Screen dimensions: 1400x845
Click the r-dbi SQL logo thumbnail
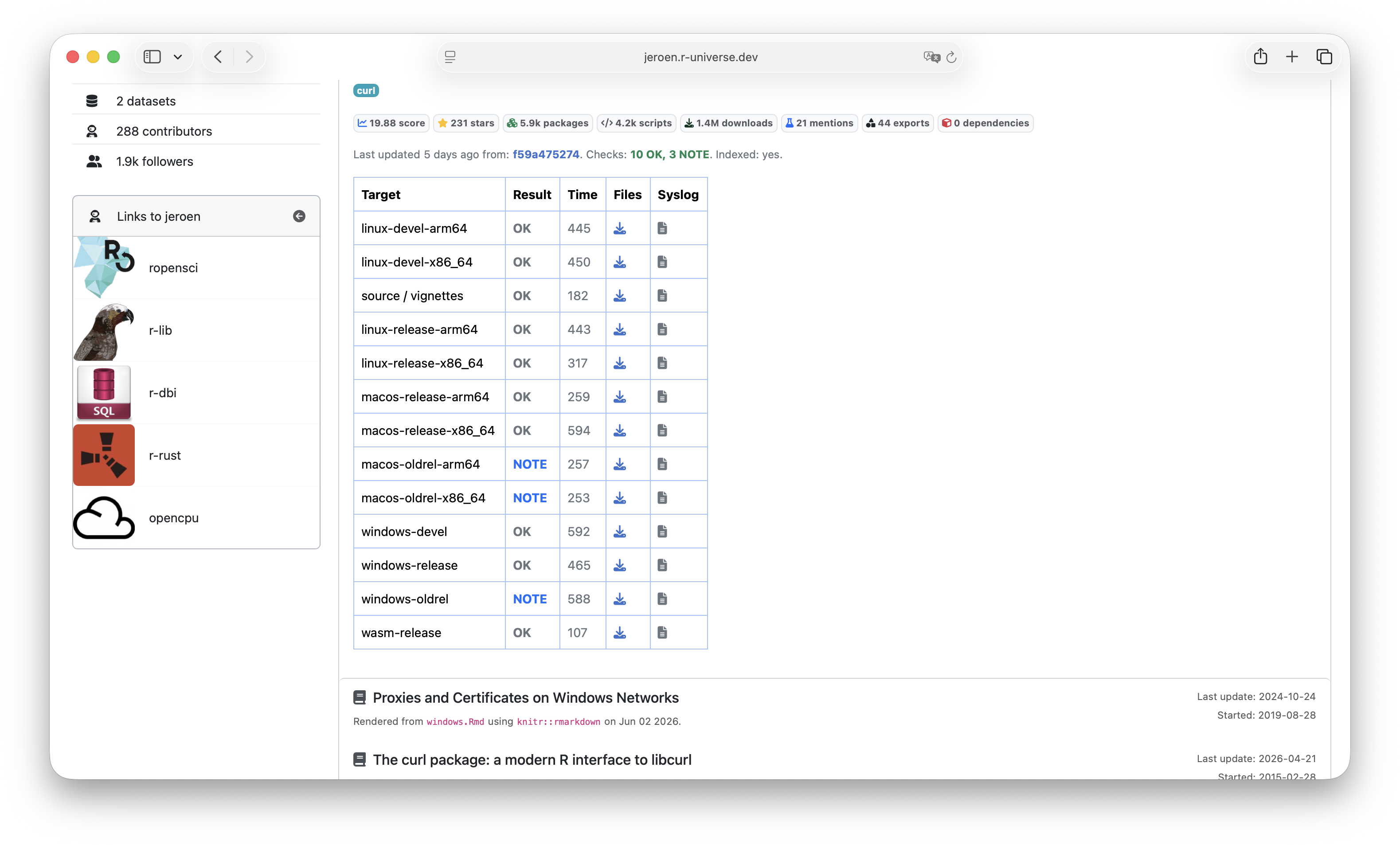(x=104, y=392)
